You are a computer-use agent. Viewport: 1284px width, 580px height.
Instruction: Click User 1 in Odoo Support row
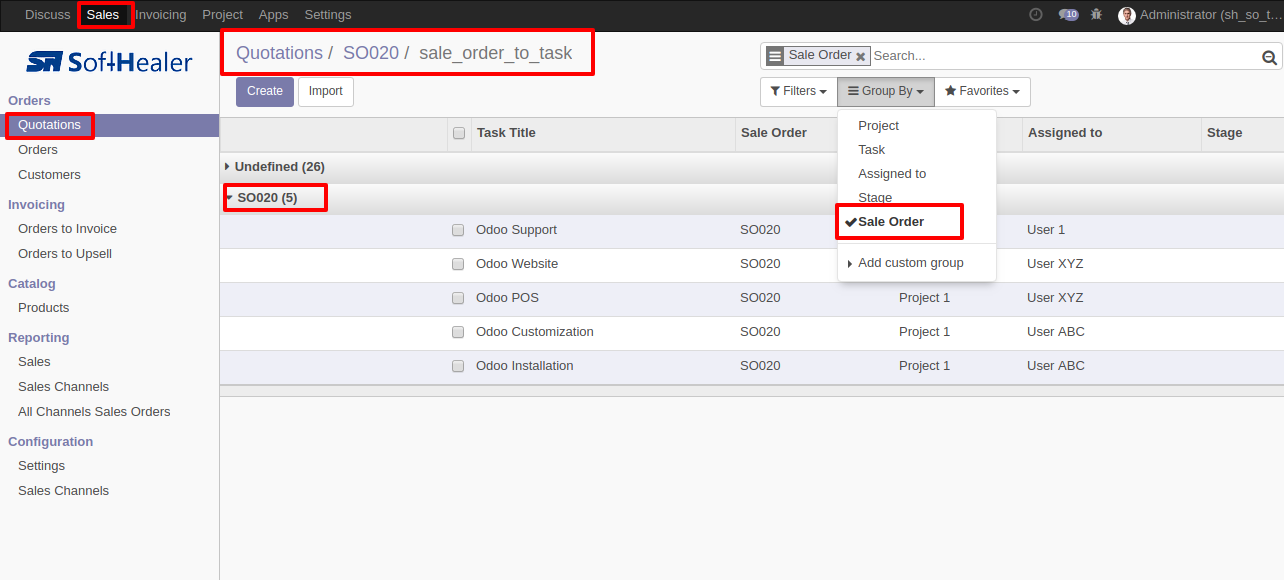(1046, 230)
